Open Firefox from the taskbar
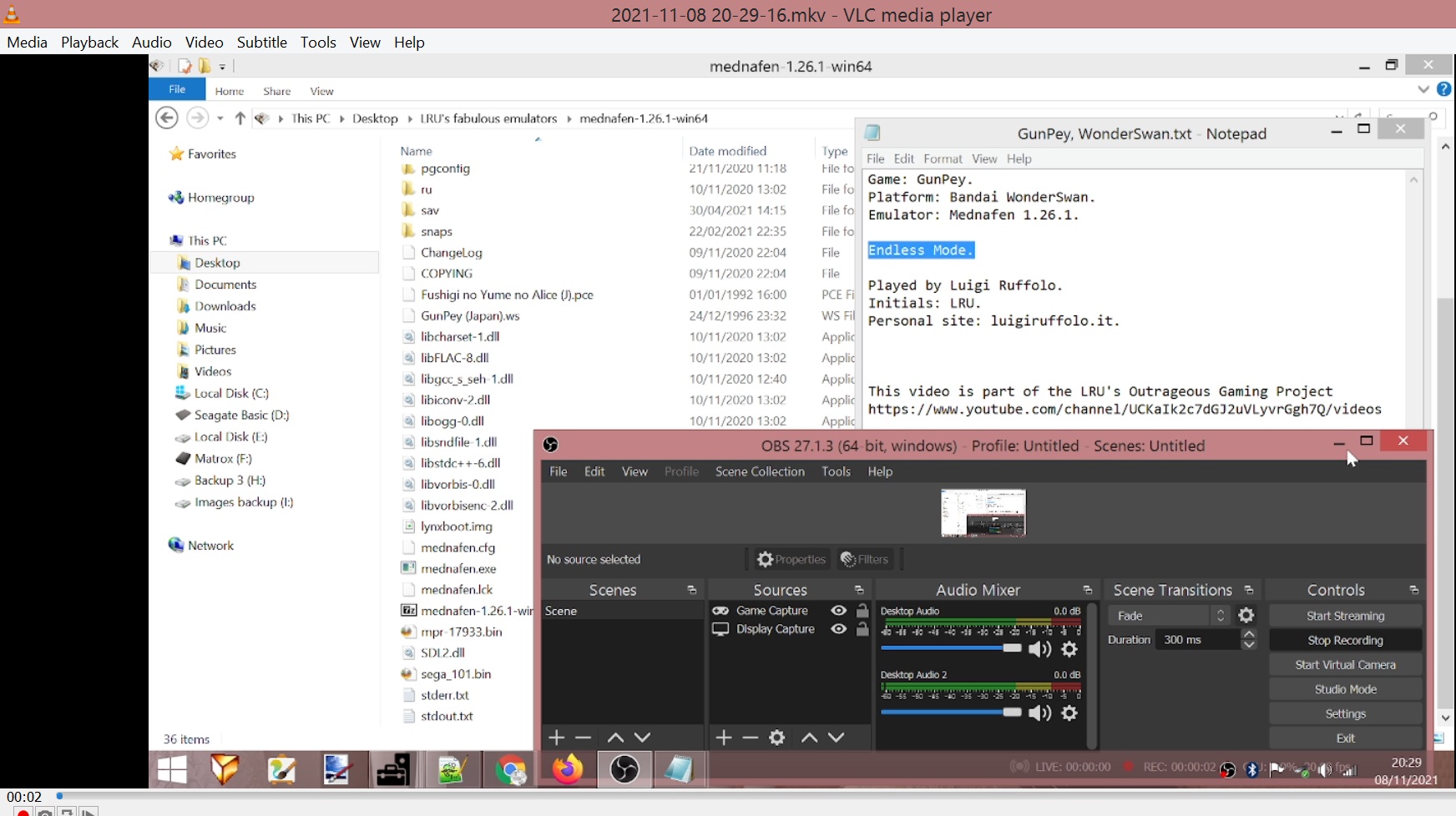Screen dimensions: 1456x816 pyautogui.click(x=568, y=769)
